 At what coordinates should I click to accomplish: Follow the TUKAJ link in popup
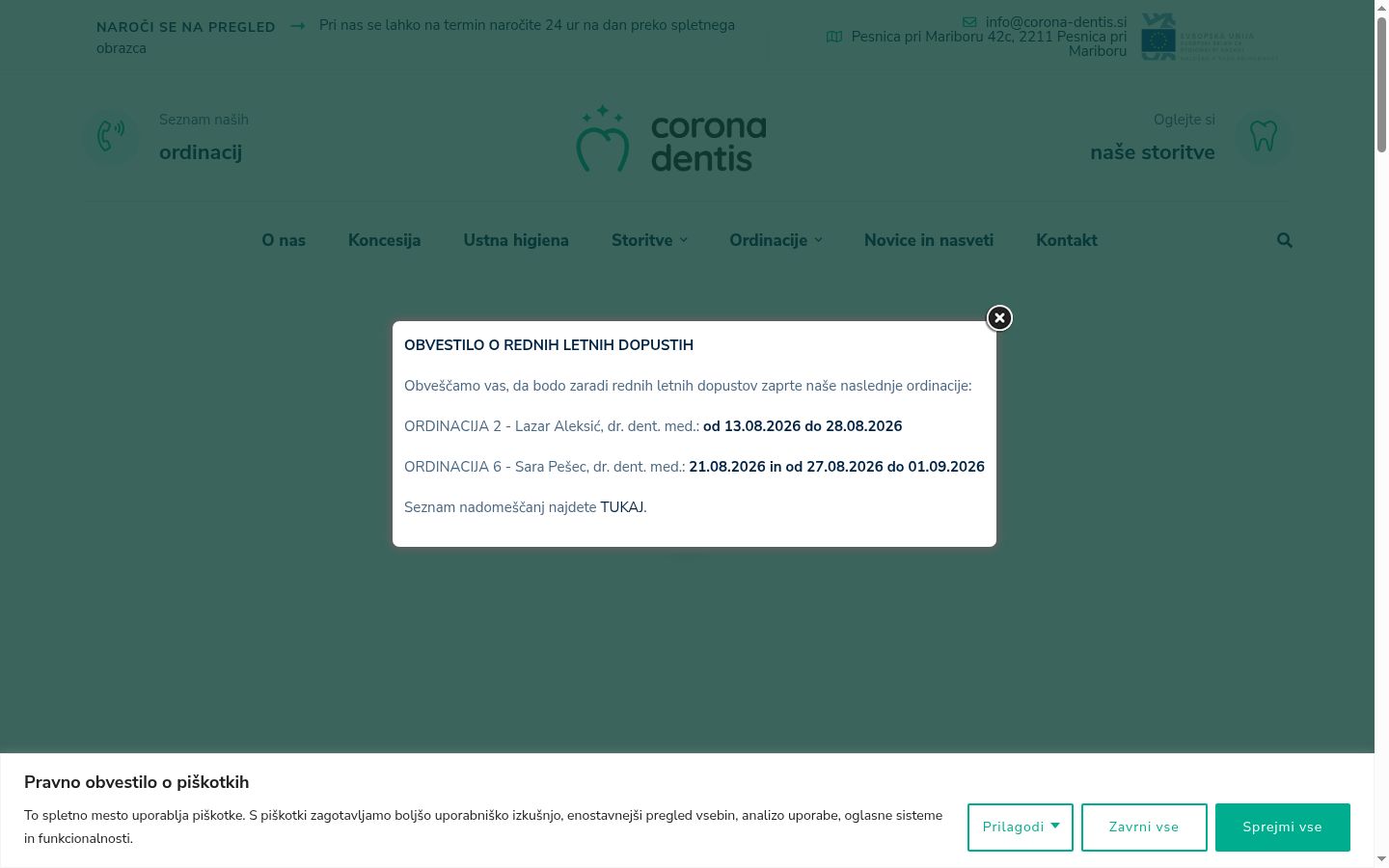pyautogui.click(x=622, y=507)
